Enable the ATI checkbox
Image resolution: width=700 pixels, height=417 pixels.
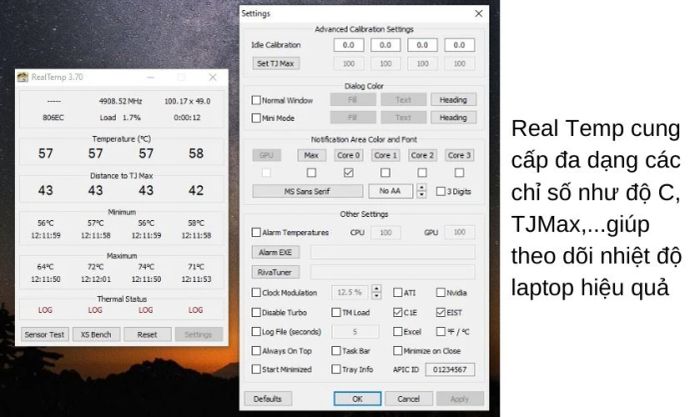coord(397,292)
